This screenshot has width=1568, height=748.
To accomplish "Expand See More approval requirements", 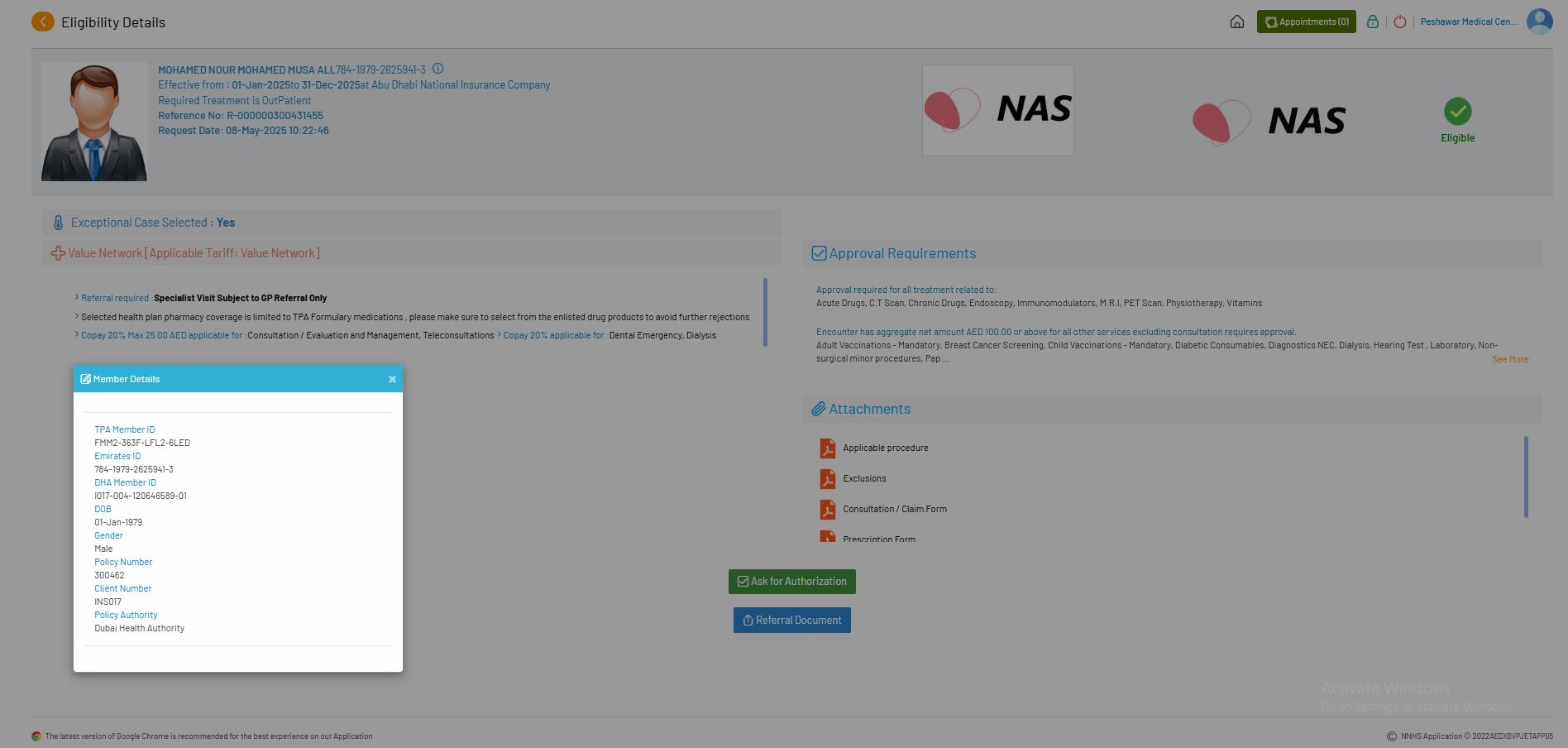I will click(x=1509, y=360).
